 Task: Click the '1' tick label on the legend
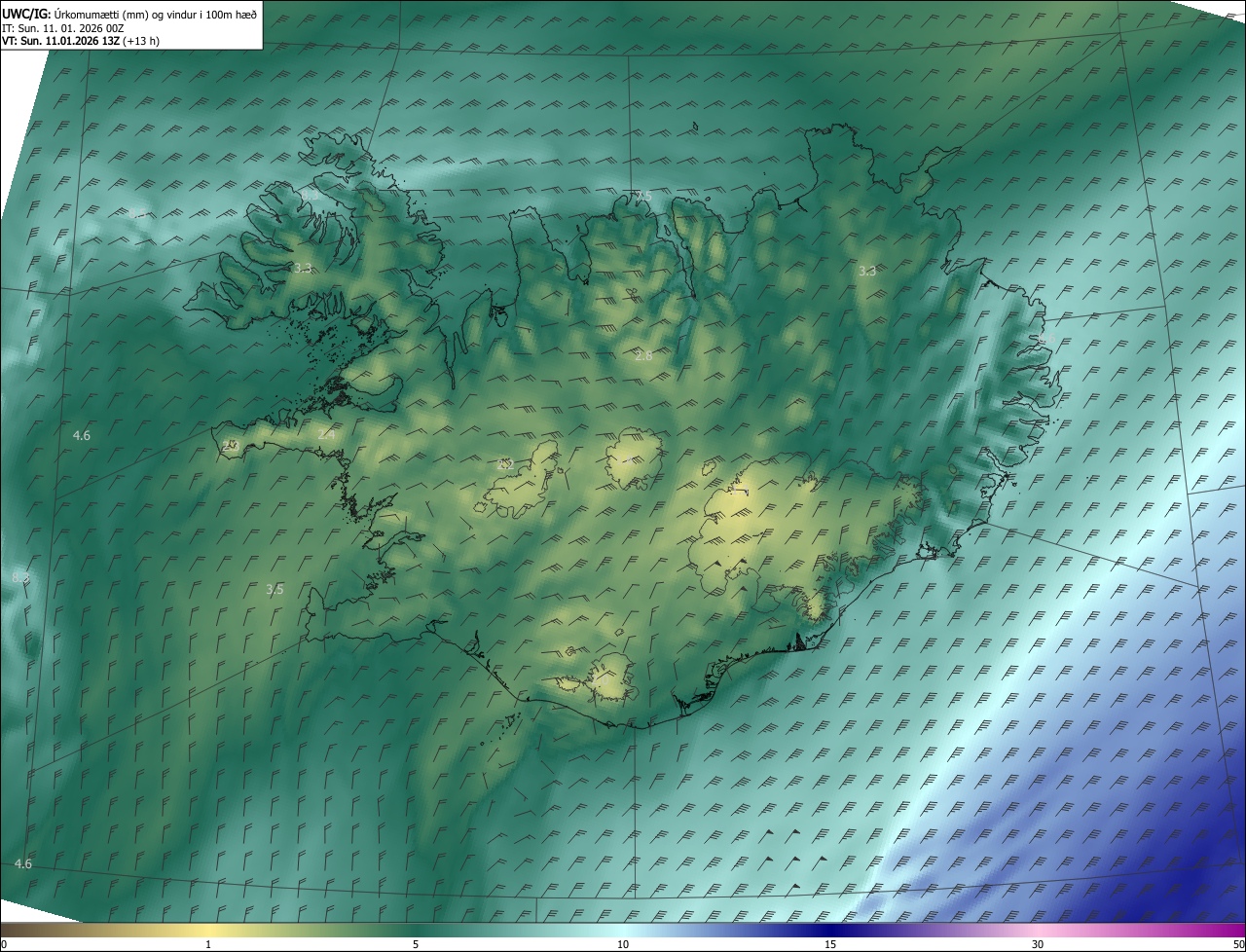pyautogui.click(x=208, y=945)
